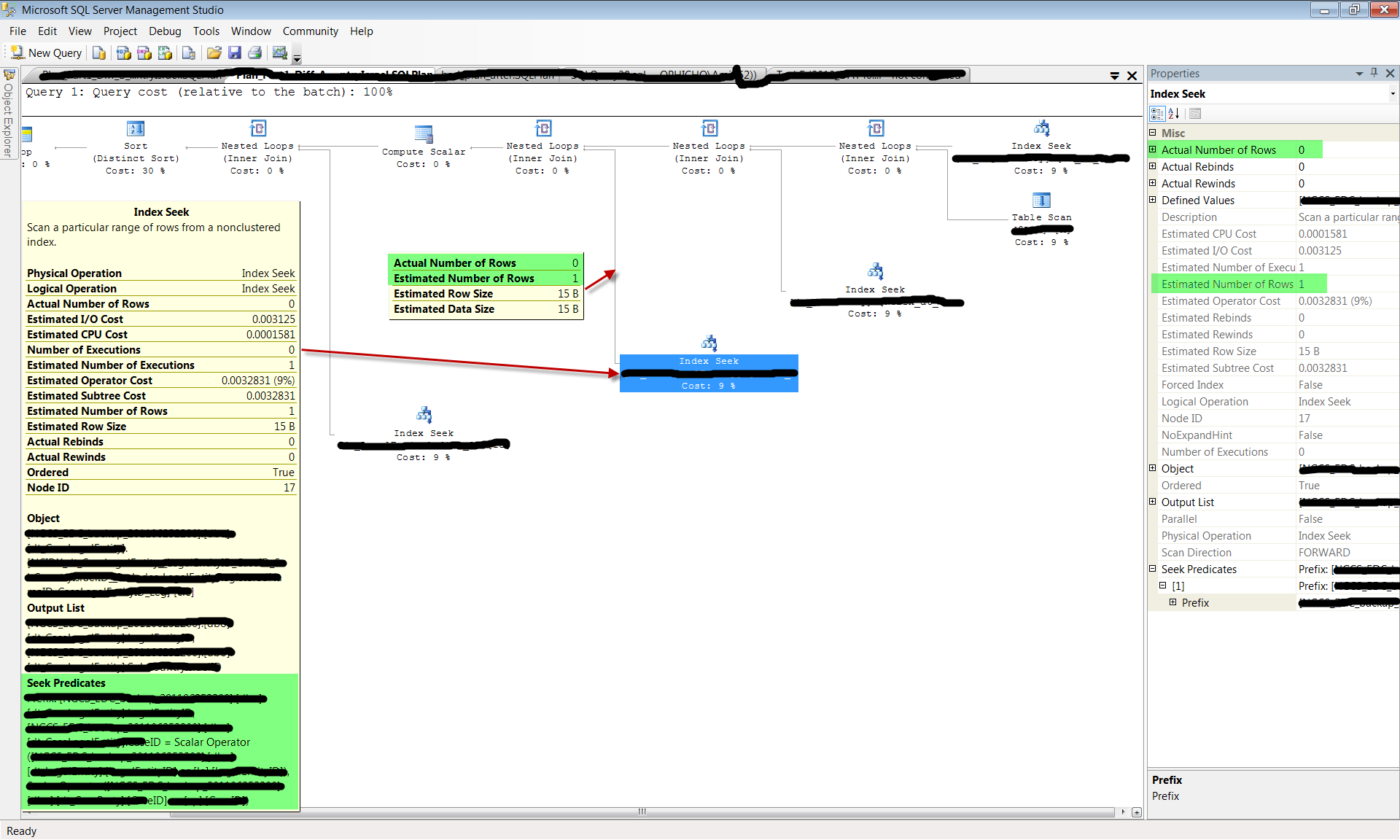Open the Edit menu

tap(47, 31)
